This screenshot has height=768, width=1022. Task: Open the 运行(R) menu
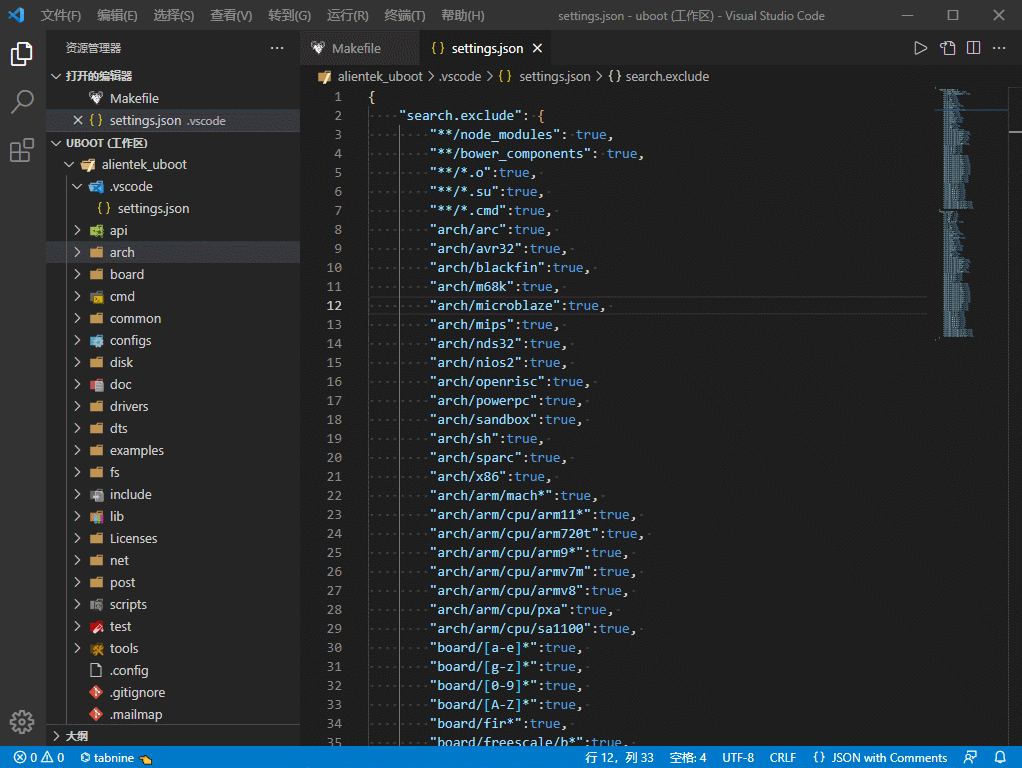pos(347,16)
